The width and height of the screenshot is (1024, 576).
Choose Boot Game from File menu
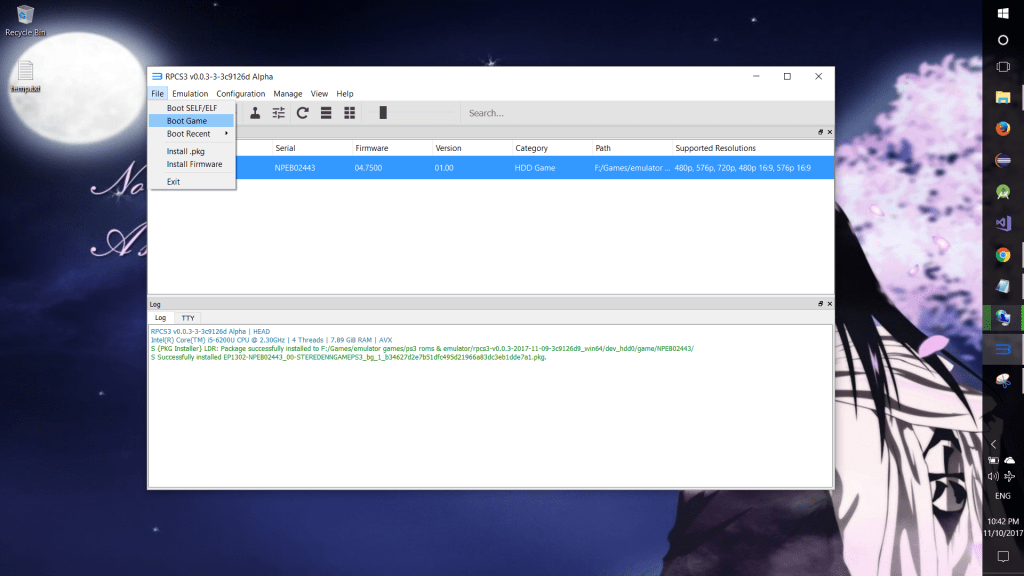coord(187,121)
